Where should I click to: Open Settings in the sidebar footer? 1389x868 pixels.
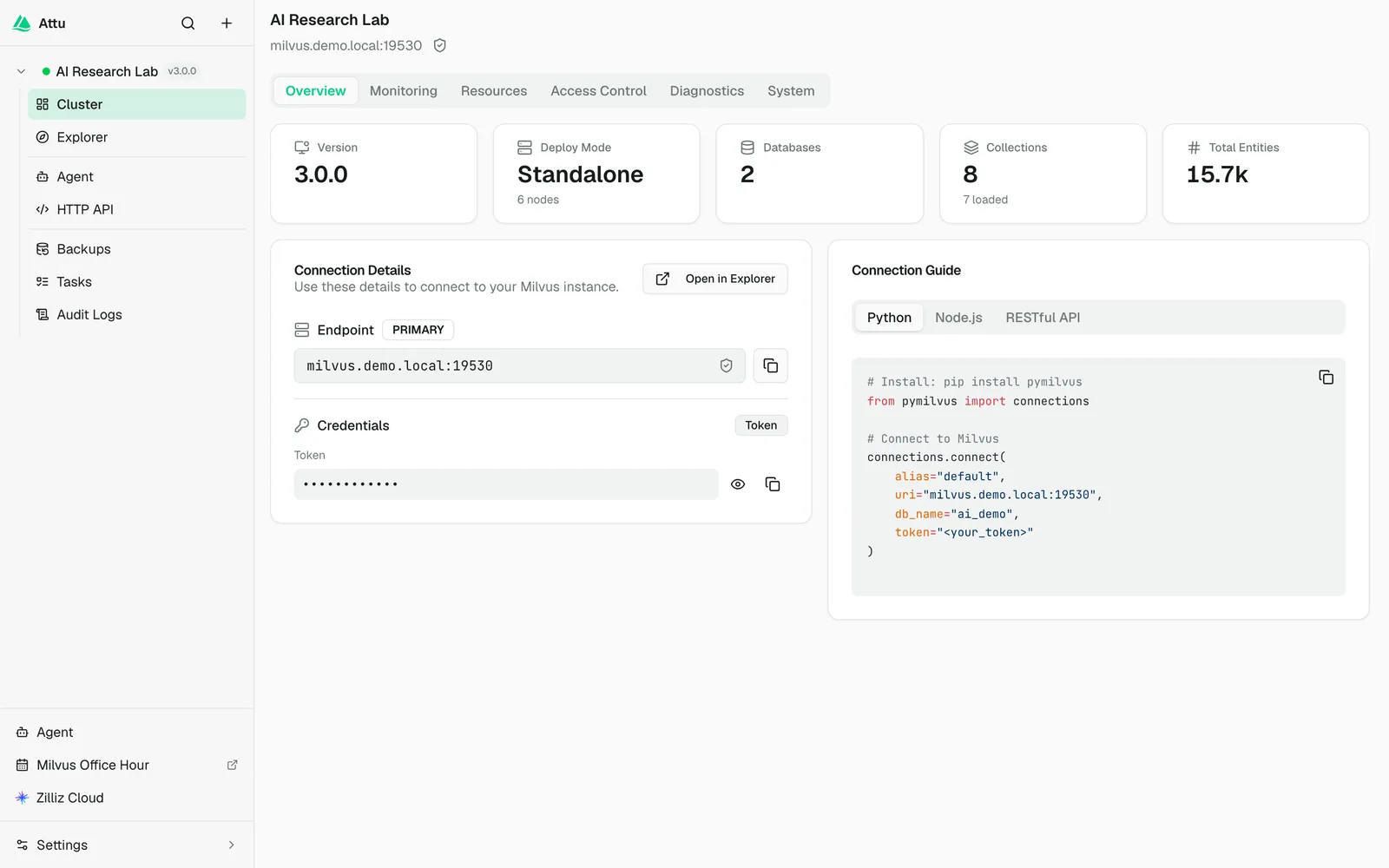[x=127, y=845]
